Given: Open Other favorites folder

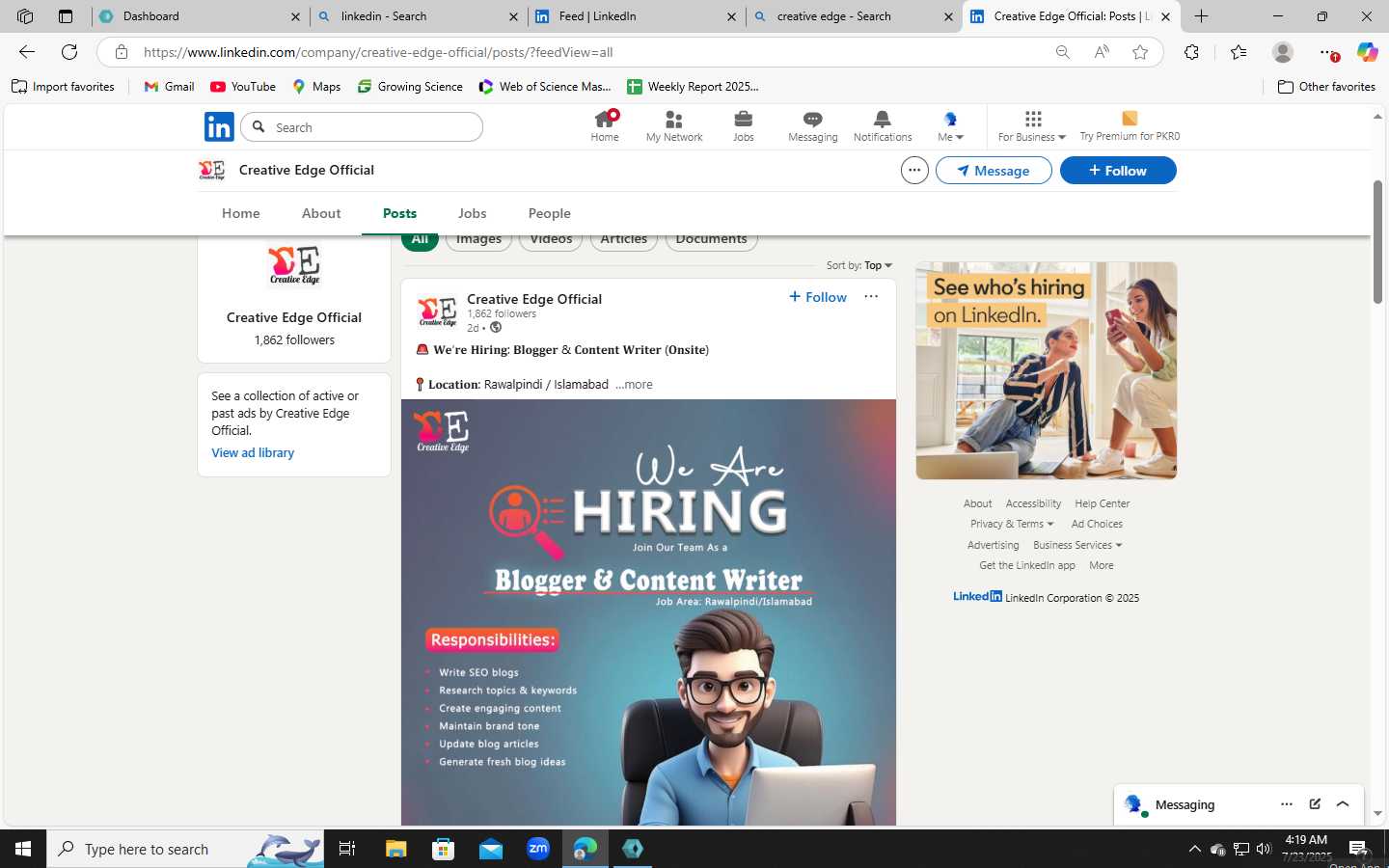Looking at the screenshot, I should [1326, 87].
